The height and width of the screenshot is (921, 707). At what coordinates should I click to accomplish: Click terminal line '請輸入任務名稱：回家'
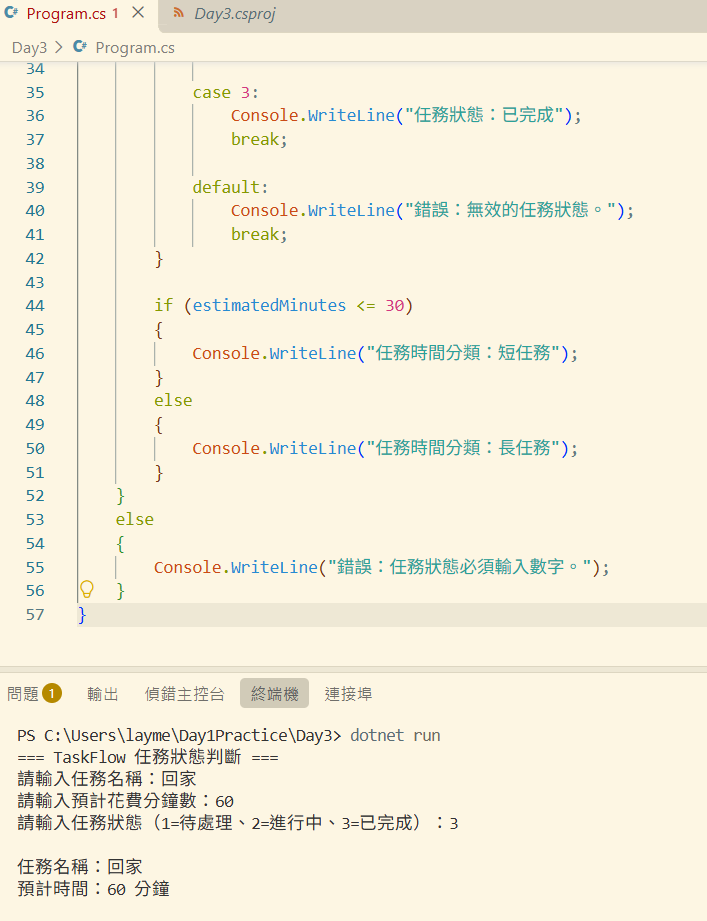click(x=107, y=779)
